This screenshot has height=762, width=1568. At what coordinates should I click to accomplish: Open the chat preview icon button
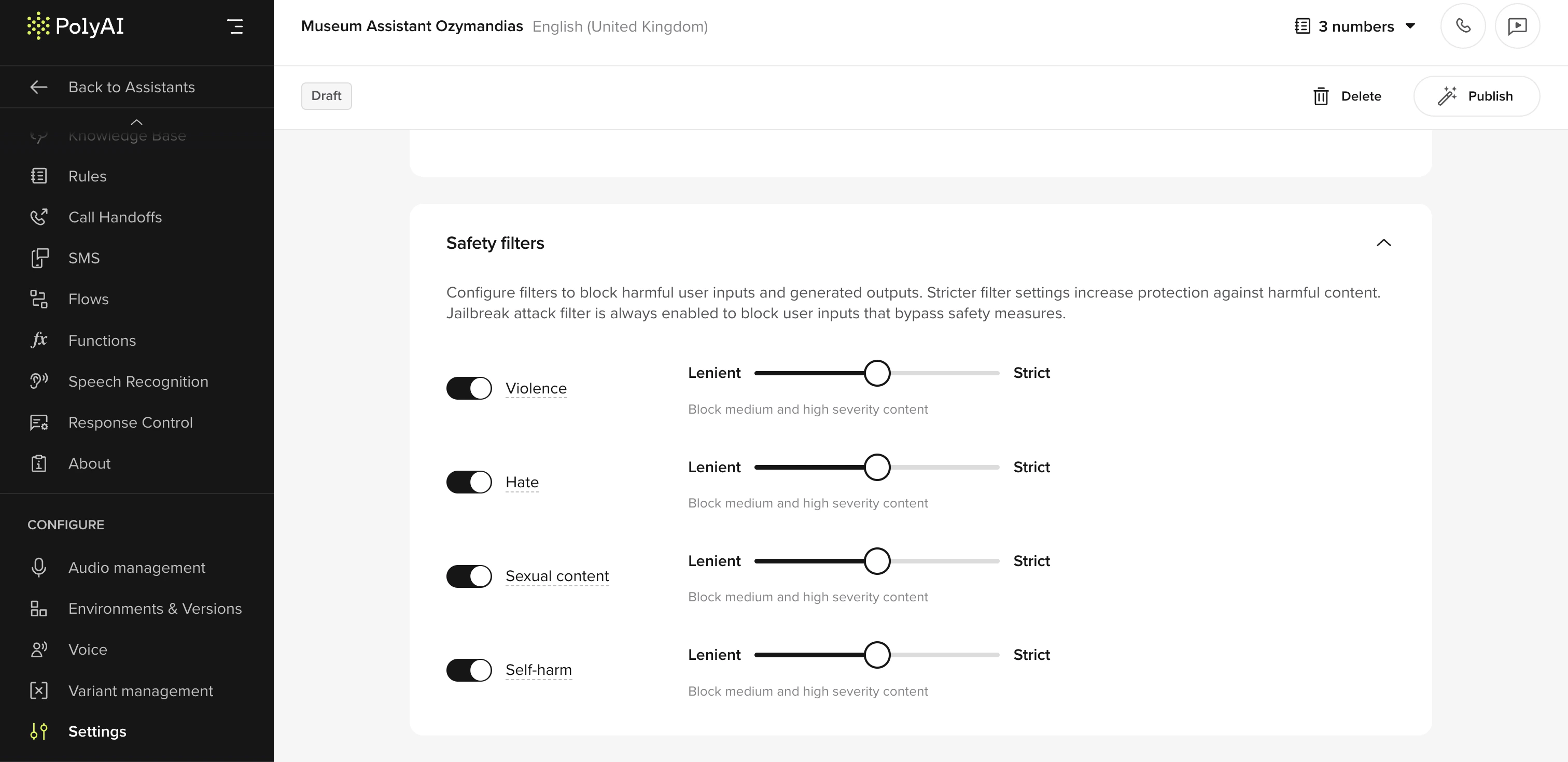(1517, 26)
